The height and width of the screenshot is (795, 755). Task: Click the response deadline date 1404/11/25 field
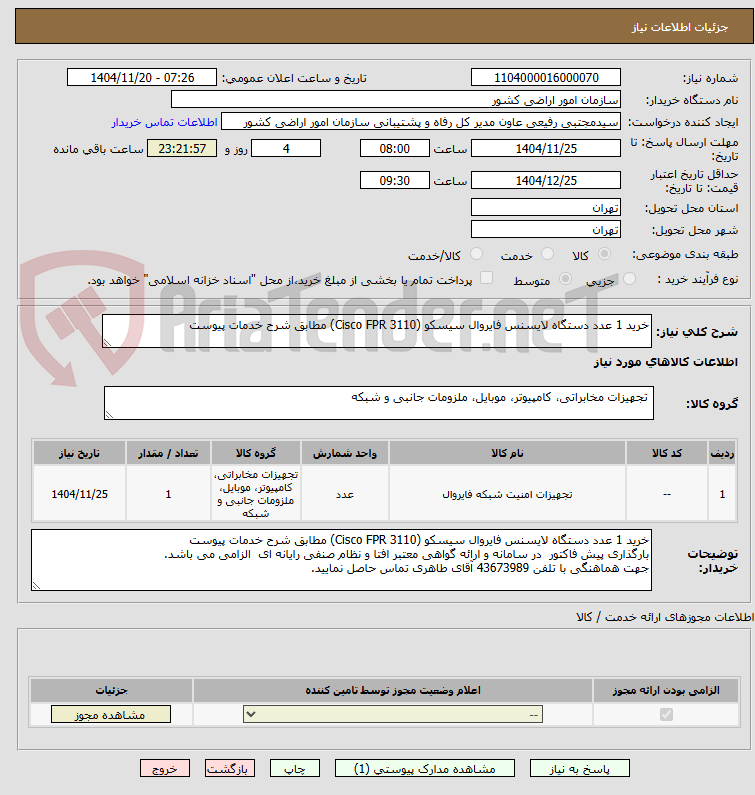click(x=546, y=149)
